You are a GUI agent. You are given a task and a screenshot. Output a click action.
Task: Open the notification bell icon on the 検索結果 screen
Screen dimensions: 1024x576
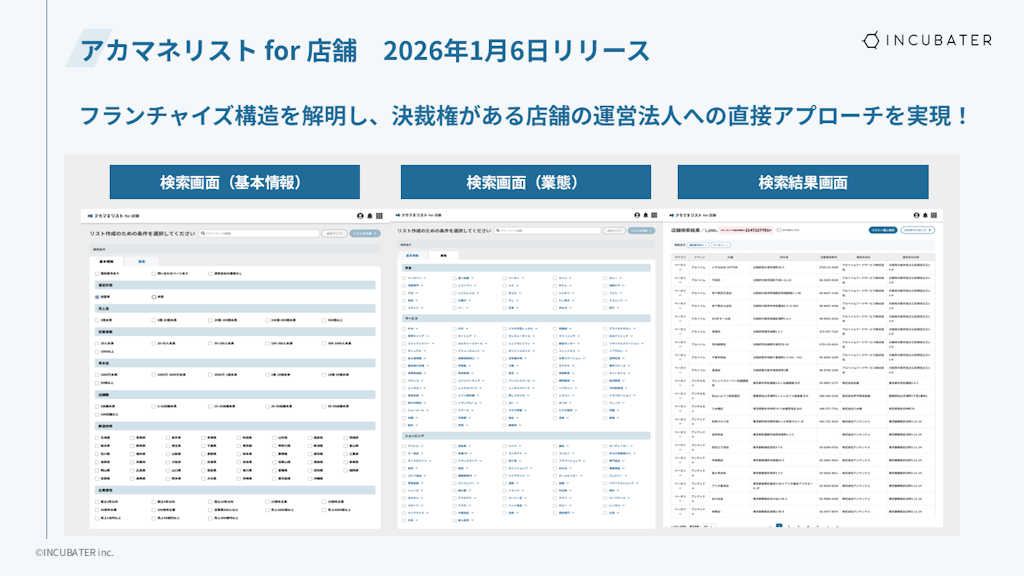point(924,215)
